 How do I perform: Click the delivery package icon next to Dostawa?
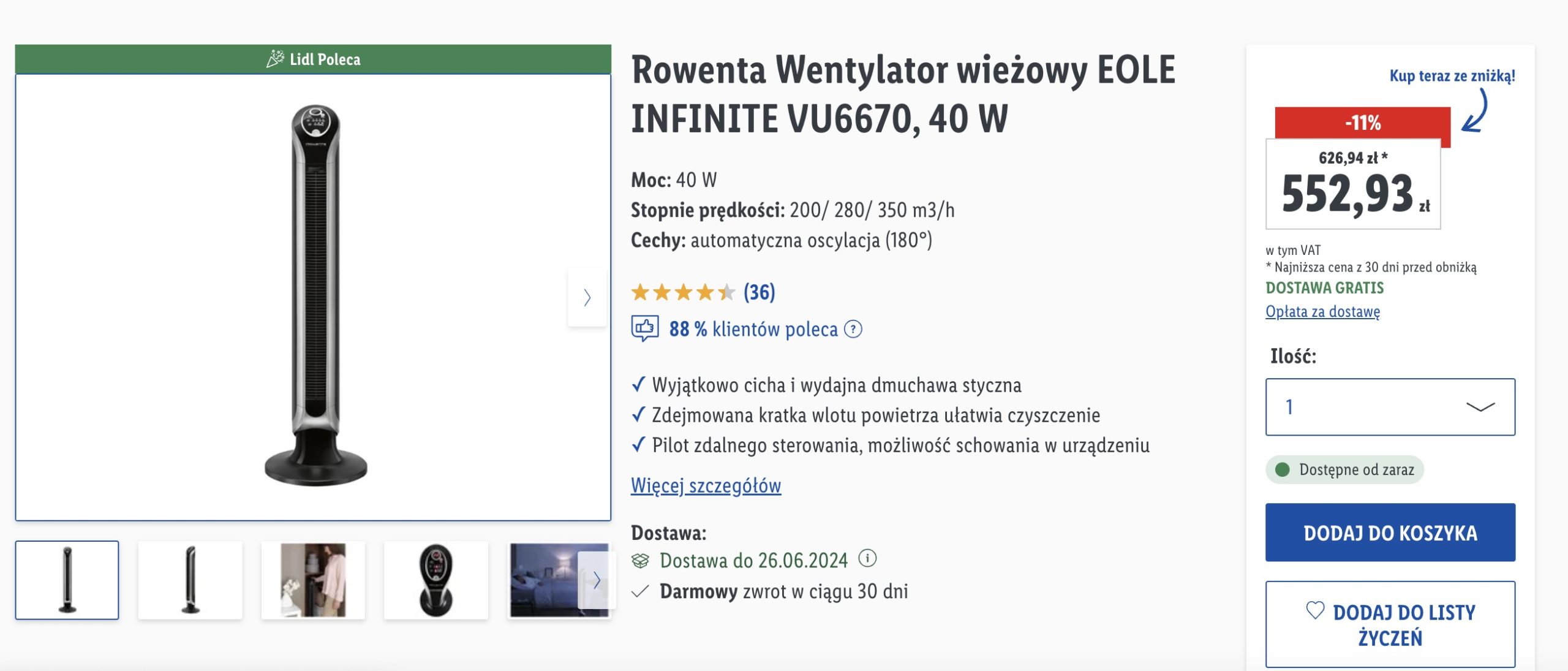click(x=640, y=560)
